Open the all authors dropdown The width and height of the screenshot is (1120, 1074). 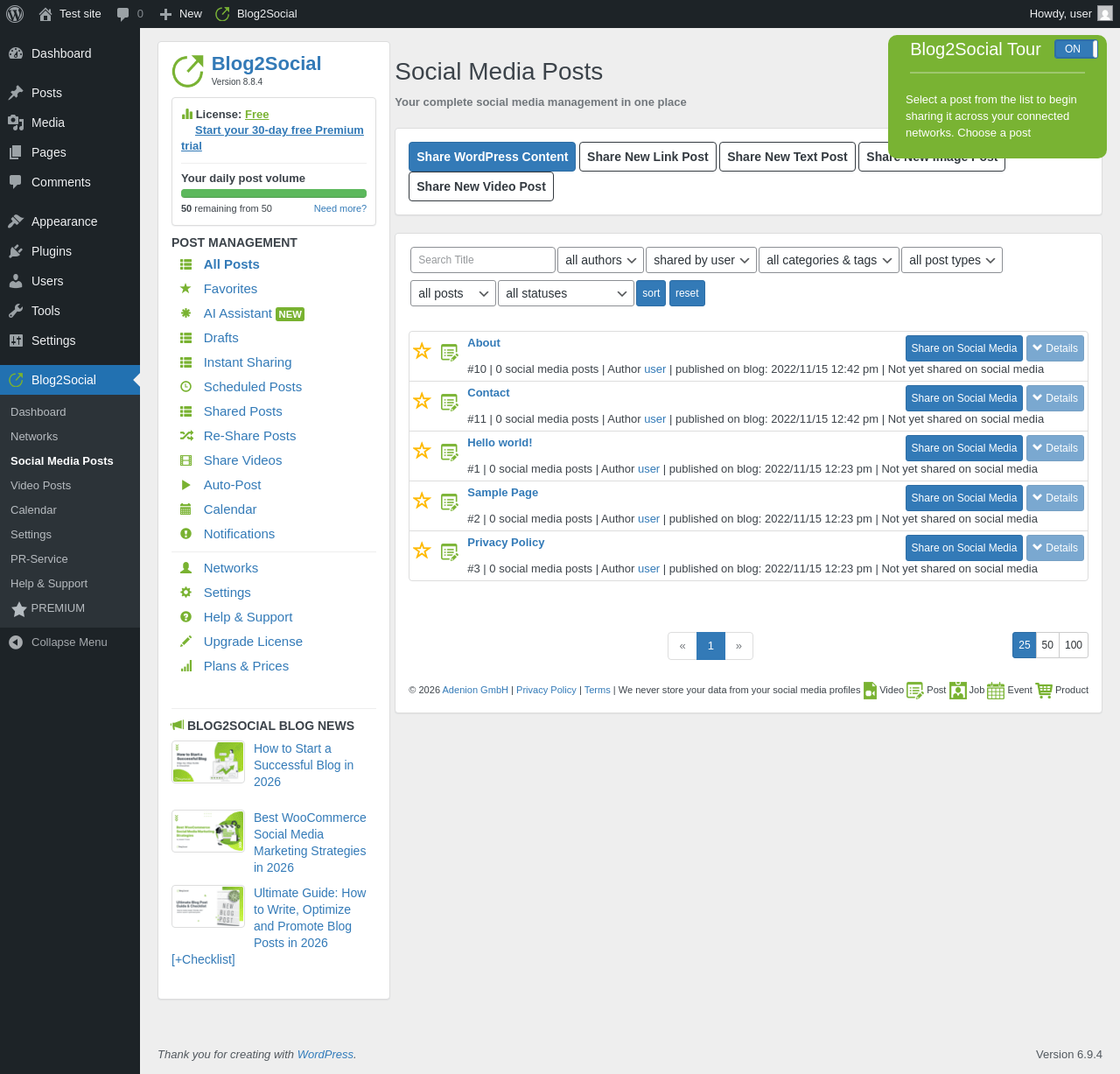600,260
